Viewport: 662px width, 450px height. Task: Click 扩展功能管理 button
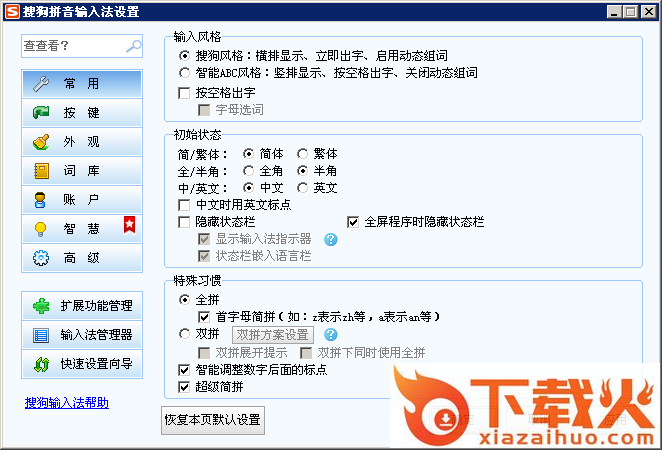pyautogui.click(x=82, y=306)
